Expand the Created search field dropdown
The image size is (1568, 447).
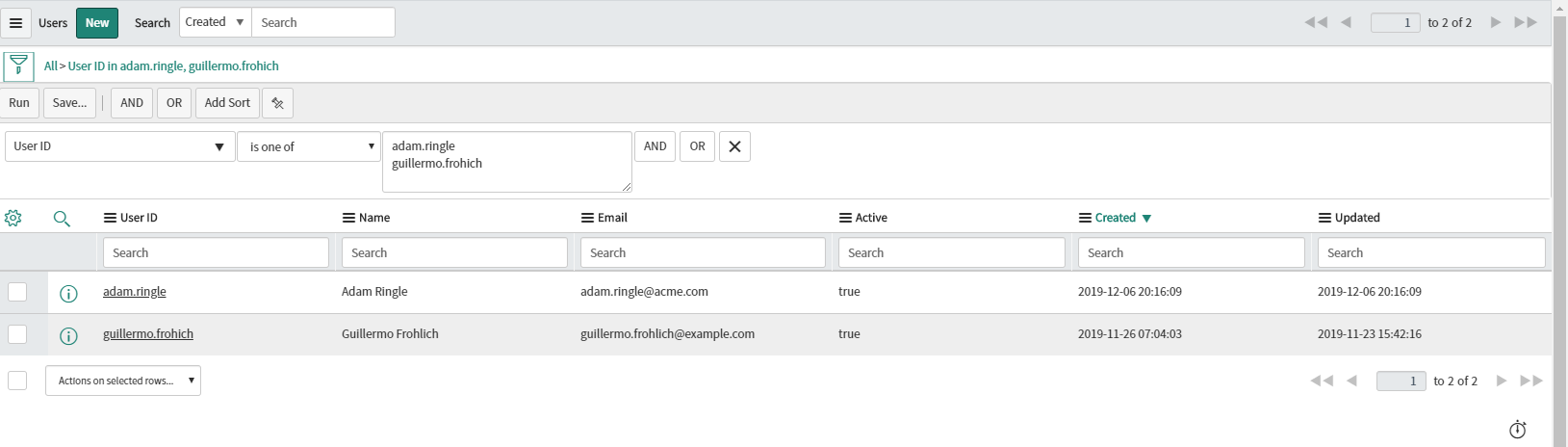(216, 22)
